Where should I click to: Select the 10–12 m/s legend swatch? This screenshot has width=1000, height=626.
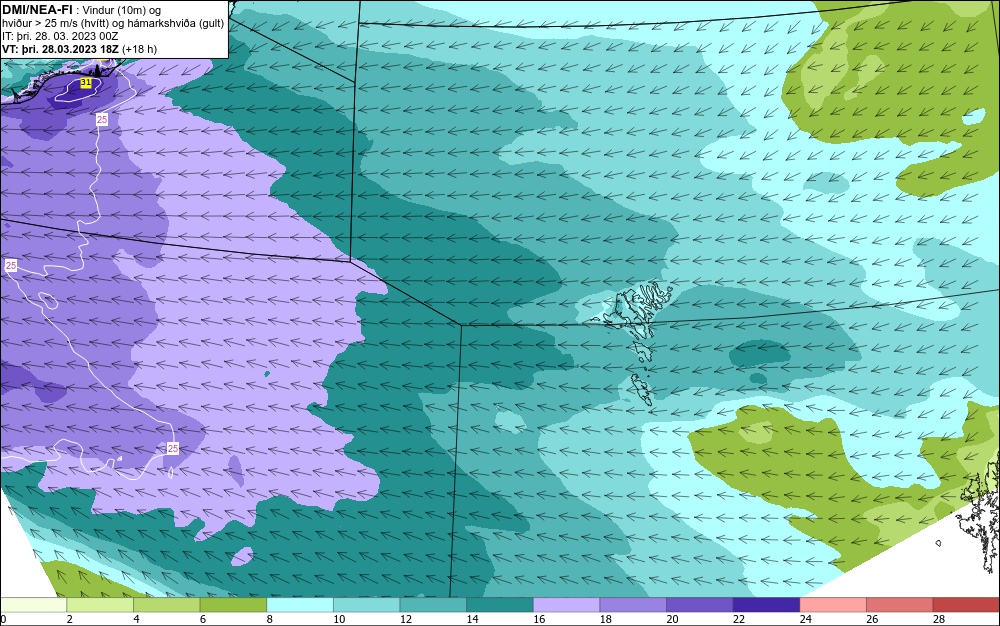[367, 605]
